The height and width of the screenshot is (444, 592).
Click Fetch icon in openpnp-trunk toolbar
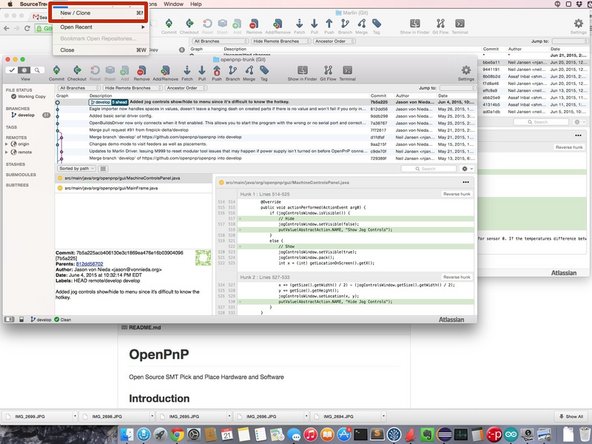coord(187,72)
